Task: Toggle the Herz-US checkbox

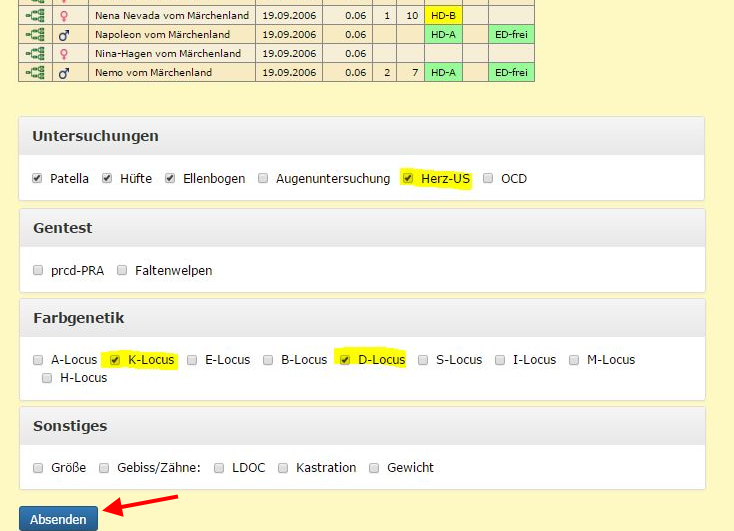Action: pyautogui.click(x=408, y=178)
